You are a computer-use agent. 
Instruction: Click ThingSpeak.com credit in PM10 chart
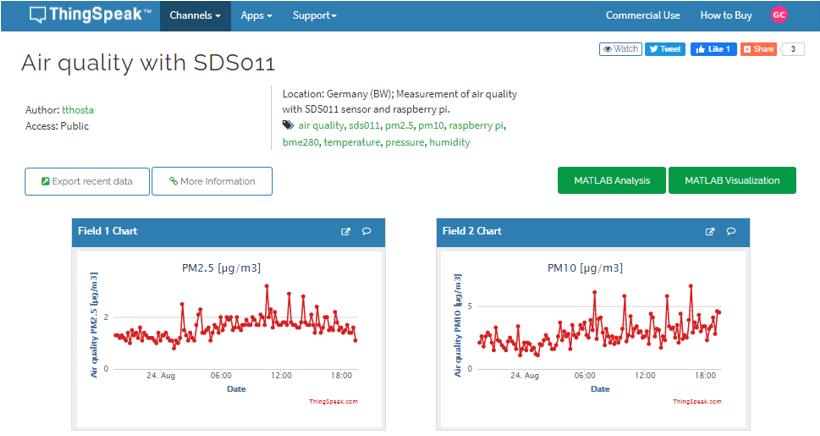tap(697, 401)
